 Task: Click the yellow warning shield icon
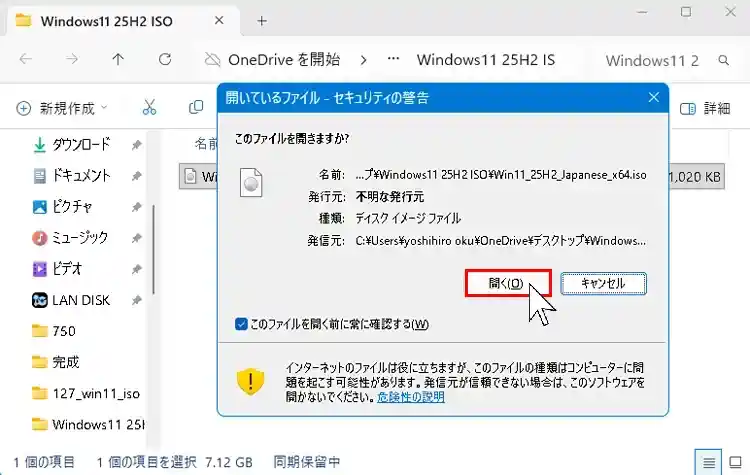[250, 381]
